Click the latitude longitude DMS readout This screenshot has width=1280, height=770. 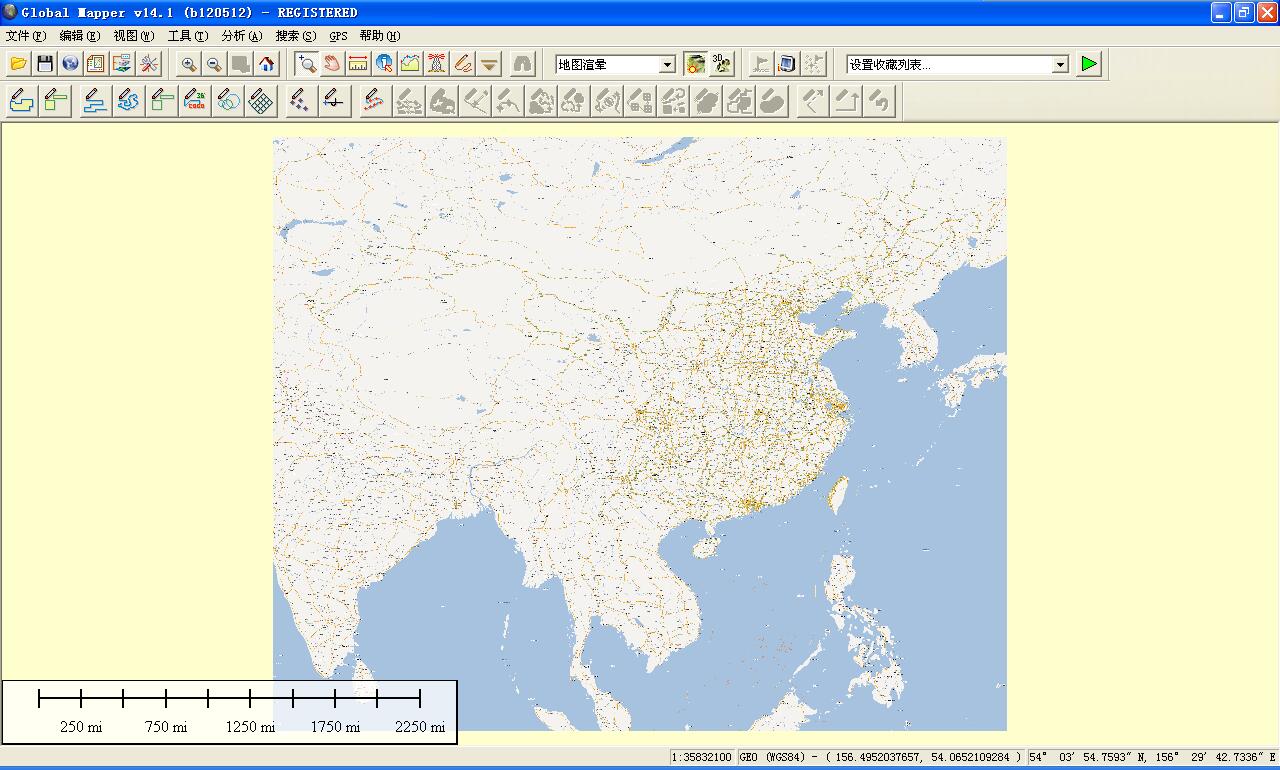1152,758
